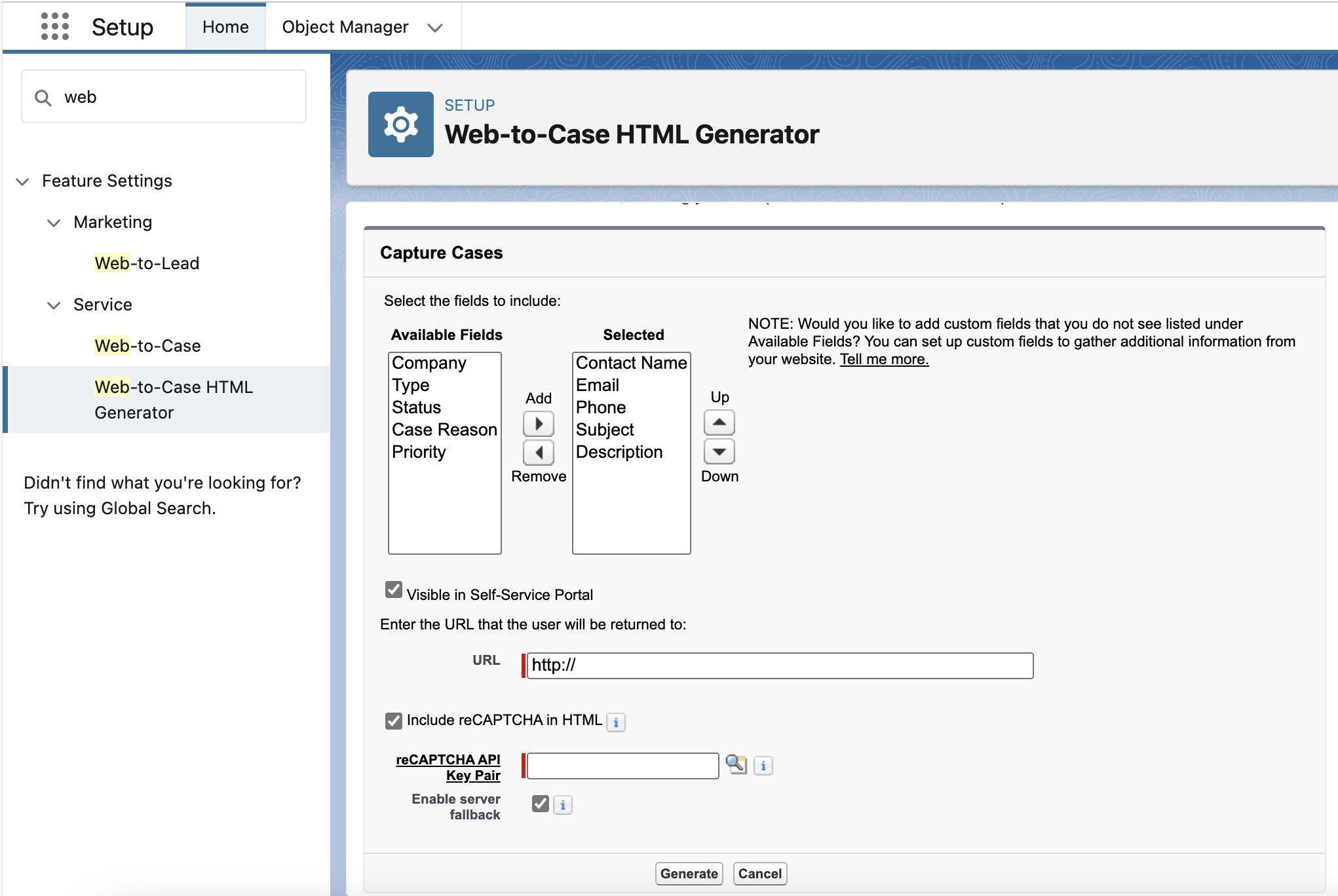The height and width of the screenshot is (896, 1338).
Task: Collapse the Feature Settings section
Action: coord(22,181)
